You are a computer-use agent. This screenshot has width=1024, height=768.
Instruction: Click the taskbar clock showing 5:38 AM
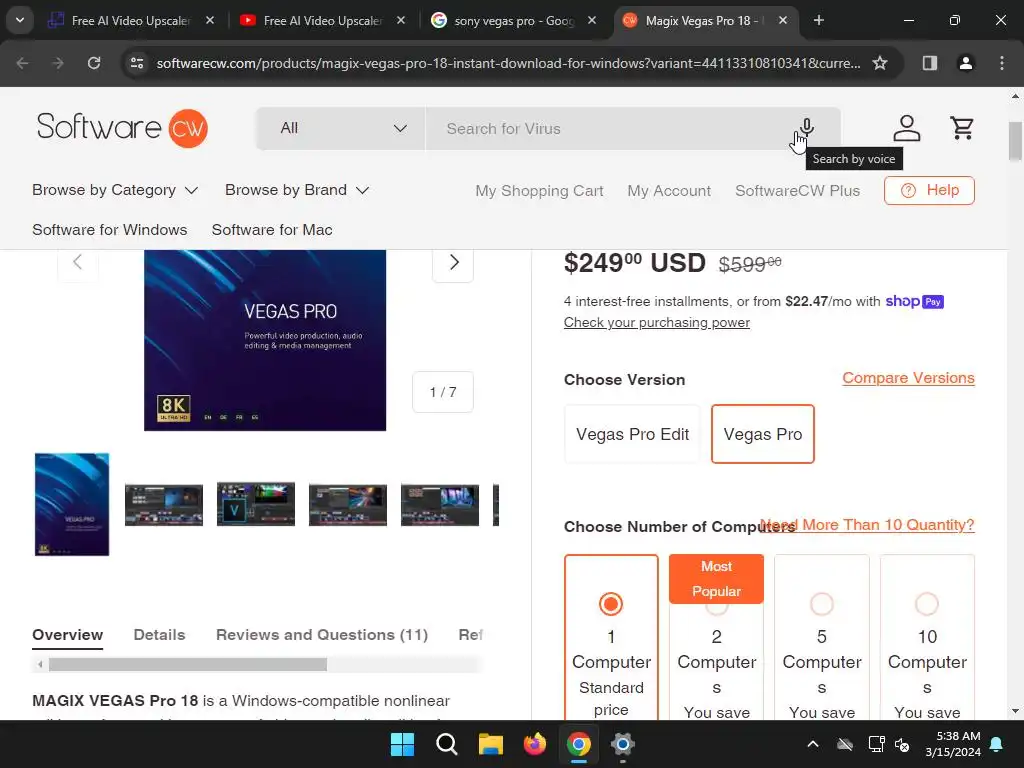953,744
